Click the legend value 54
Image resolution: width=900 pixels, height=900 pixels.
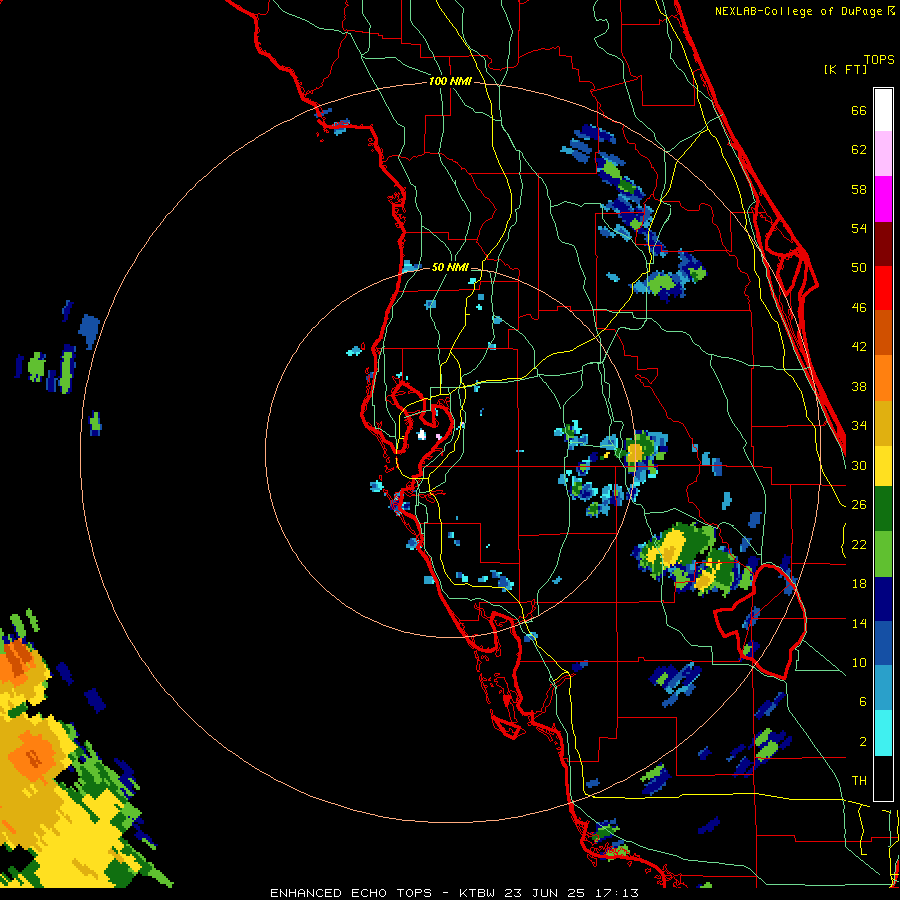859,228
